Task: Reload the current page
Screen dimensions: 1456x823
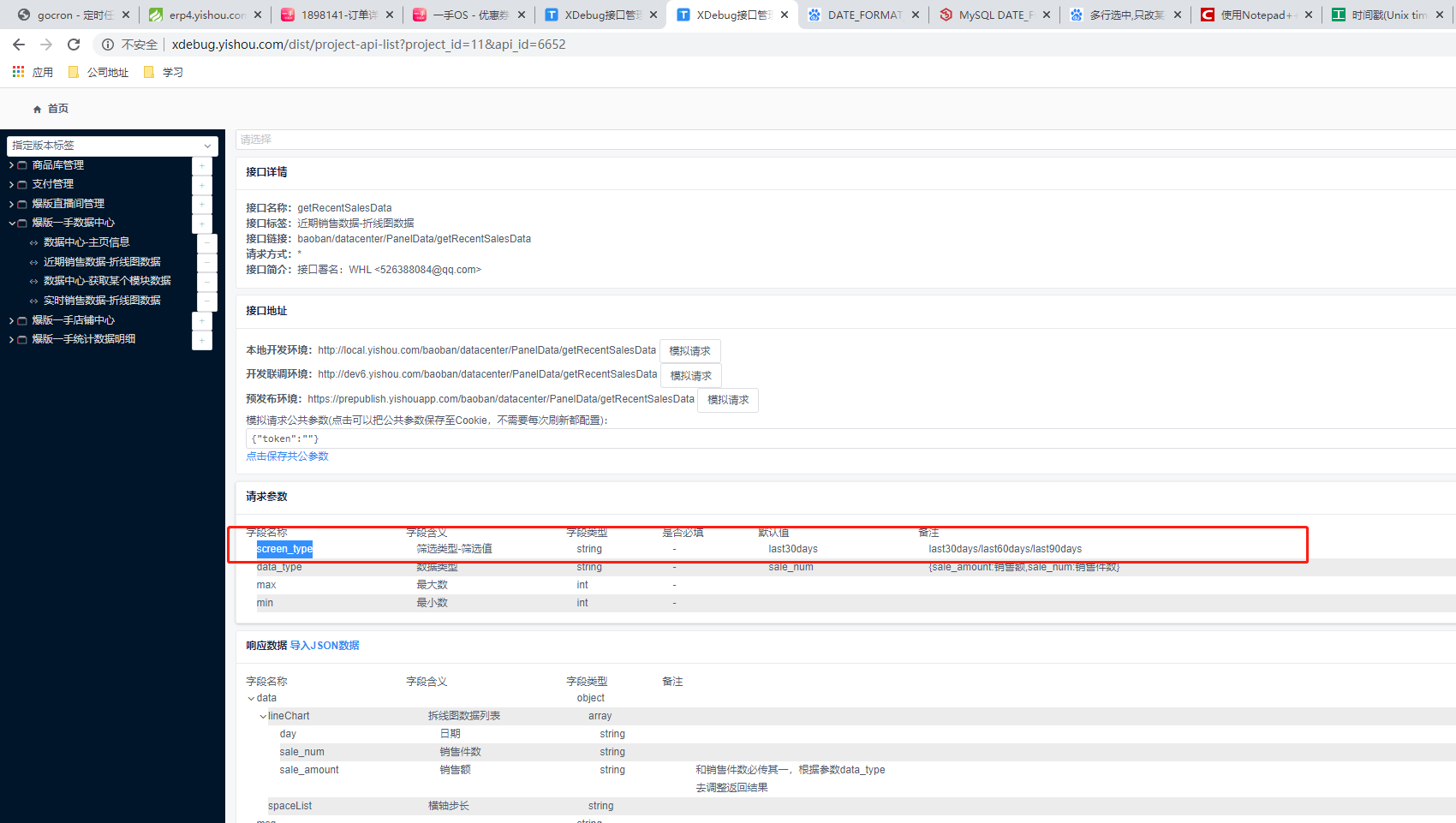Action: pyautogui.click(x=74, y=45)
